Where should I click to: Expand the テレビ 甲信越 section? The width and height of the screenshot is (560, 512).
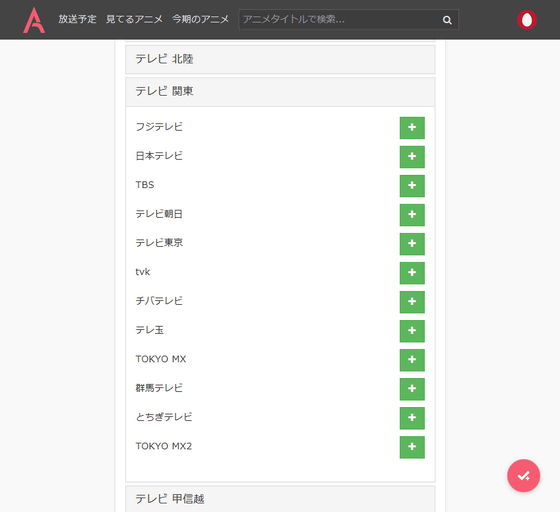coord(280,499)
